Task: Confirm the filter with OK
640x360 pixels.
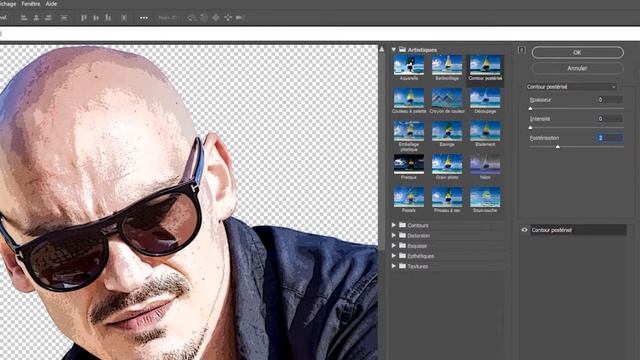Action: pyautogui.click(x=578, y=52)
